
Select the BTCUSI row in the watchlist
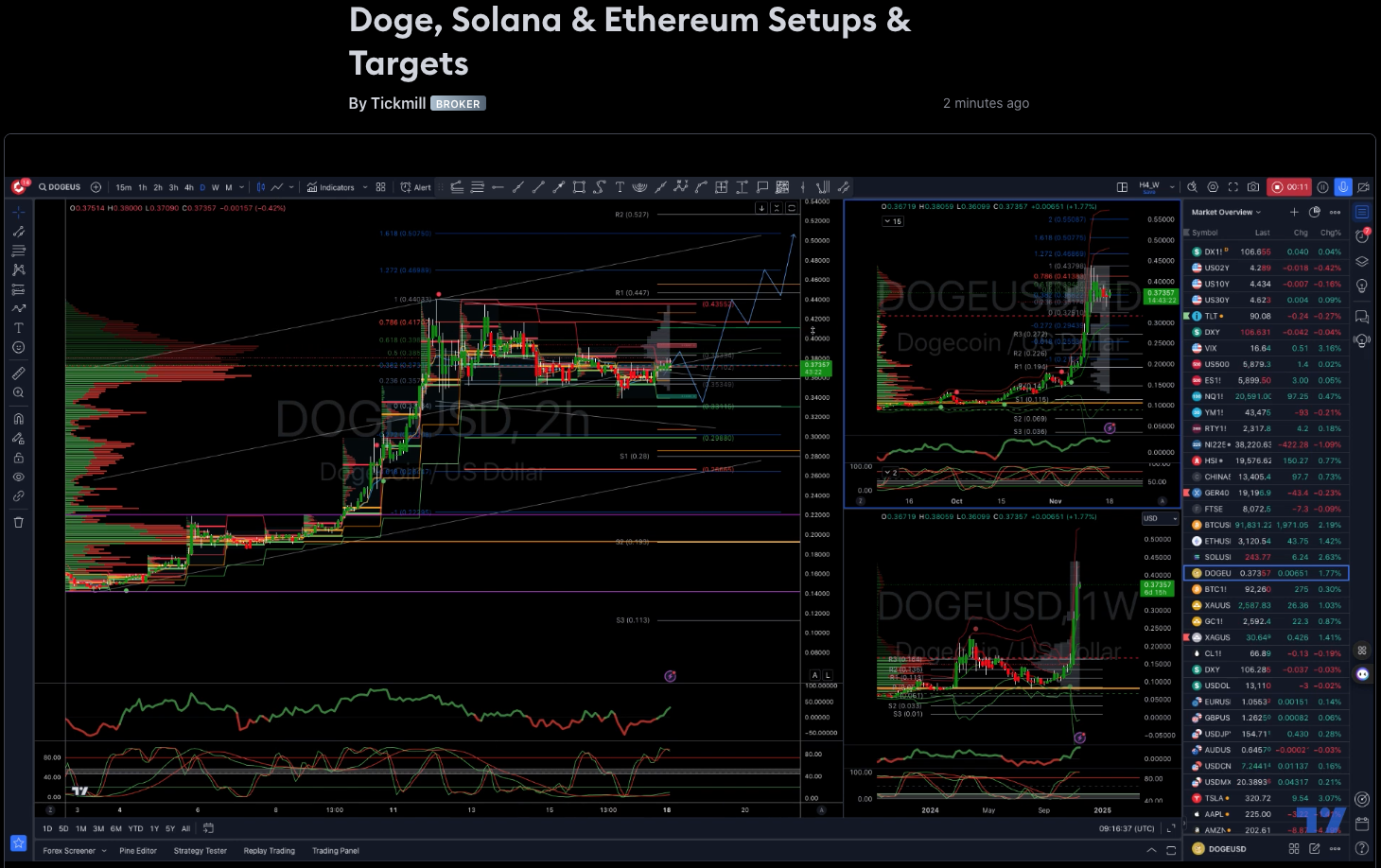1267,525
